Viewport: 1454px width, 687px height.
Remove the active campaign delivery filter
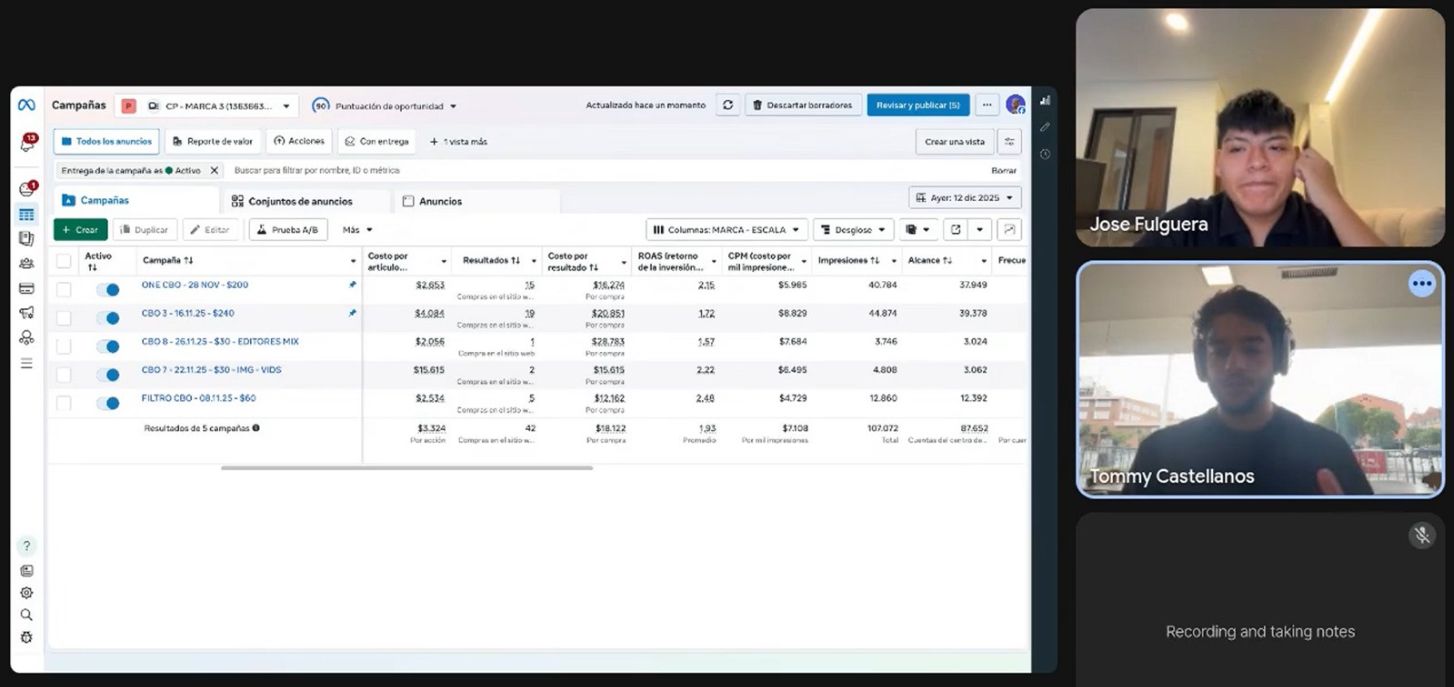tap(214, 171)
